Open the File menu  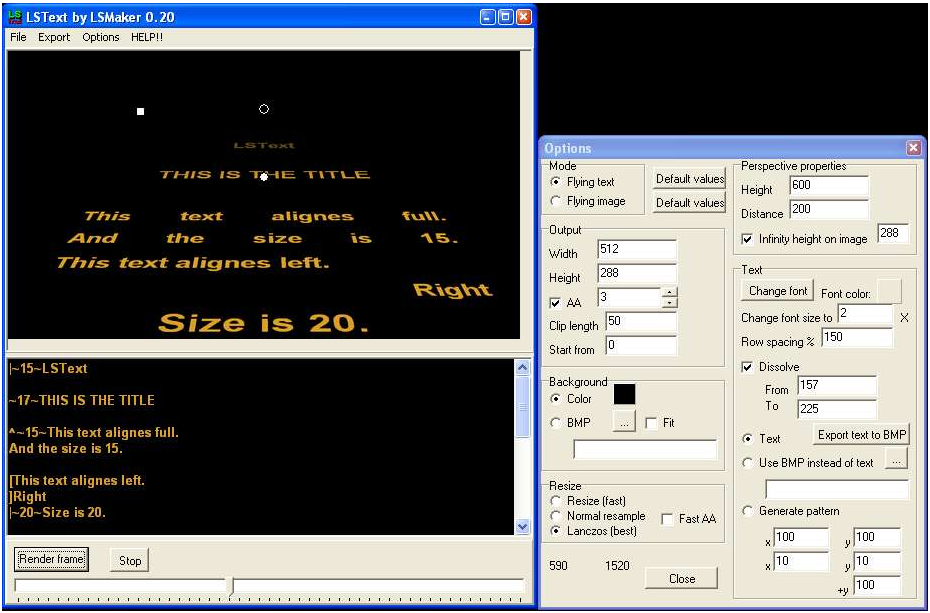point(18,37)
